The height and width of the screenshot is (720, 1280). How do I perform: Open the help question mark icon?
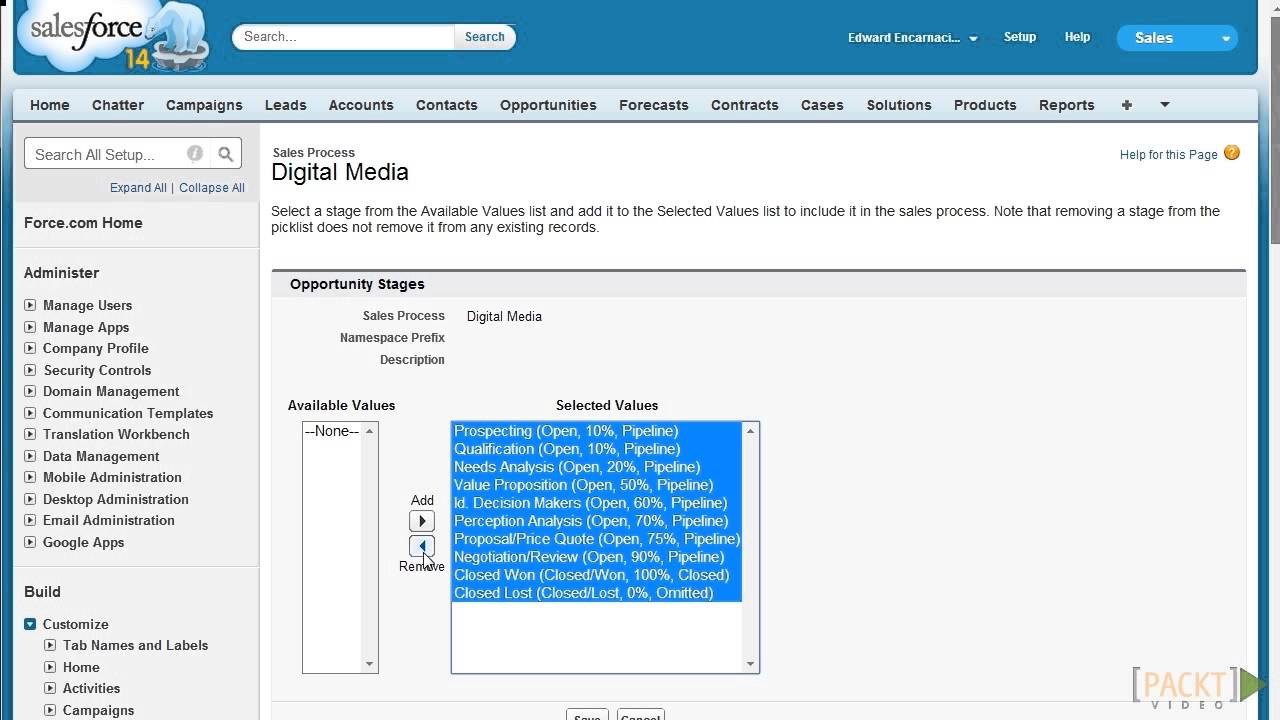point(1232,153)
